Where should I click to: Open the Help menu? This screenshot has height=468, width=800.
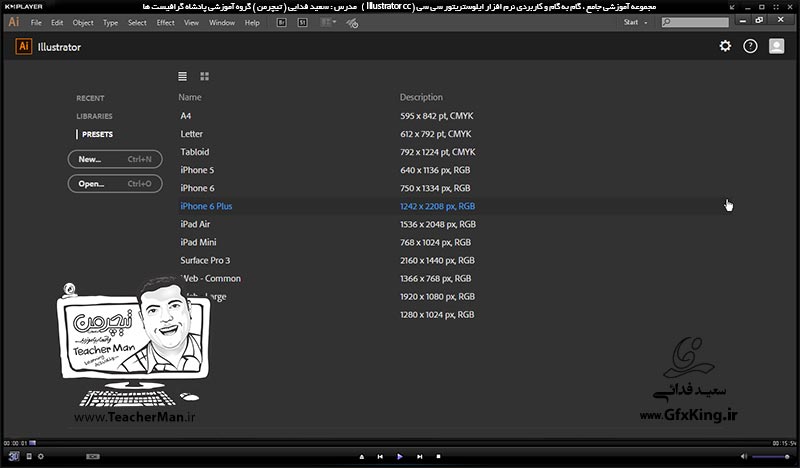(252, 22)
